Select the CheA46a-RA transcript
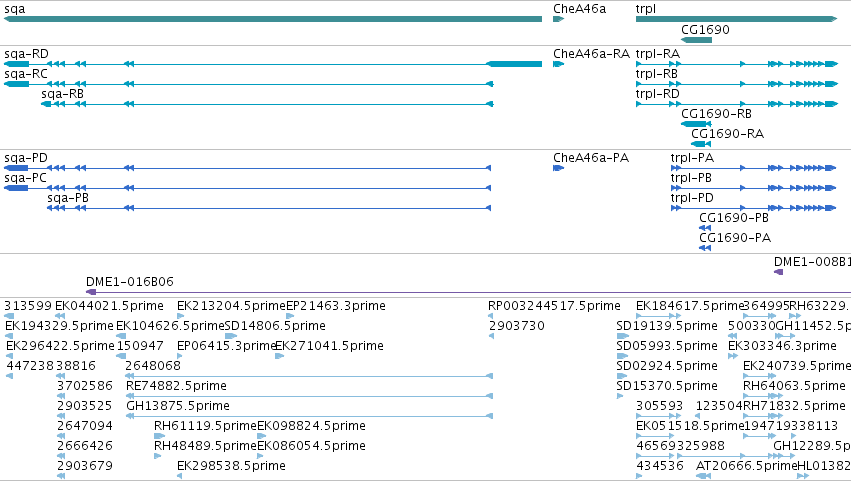851x481 pixels. pyautogui.click(x=558, y=64)
